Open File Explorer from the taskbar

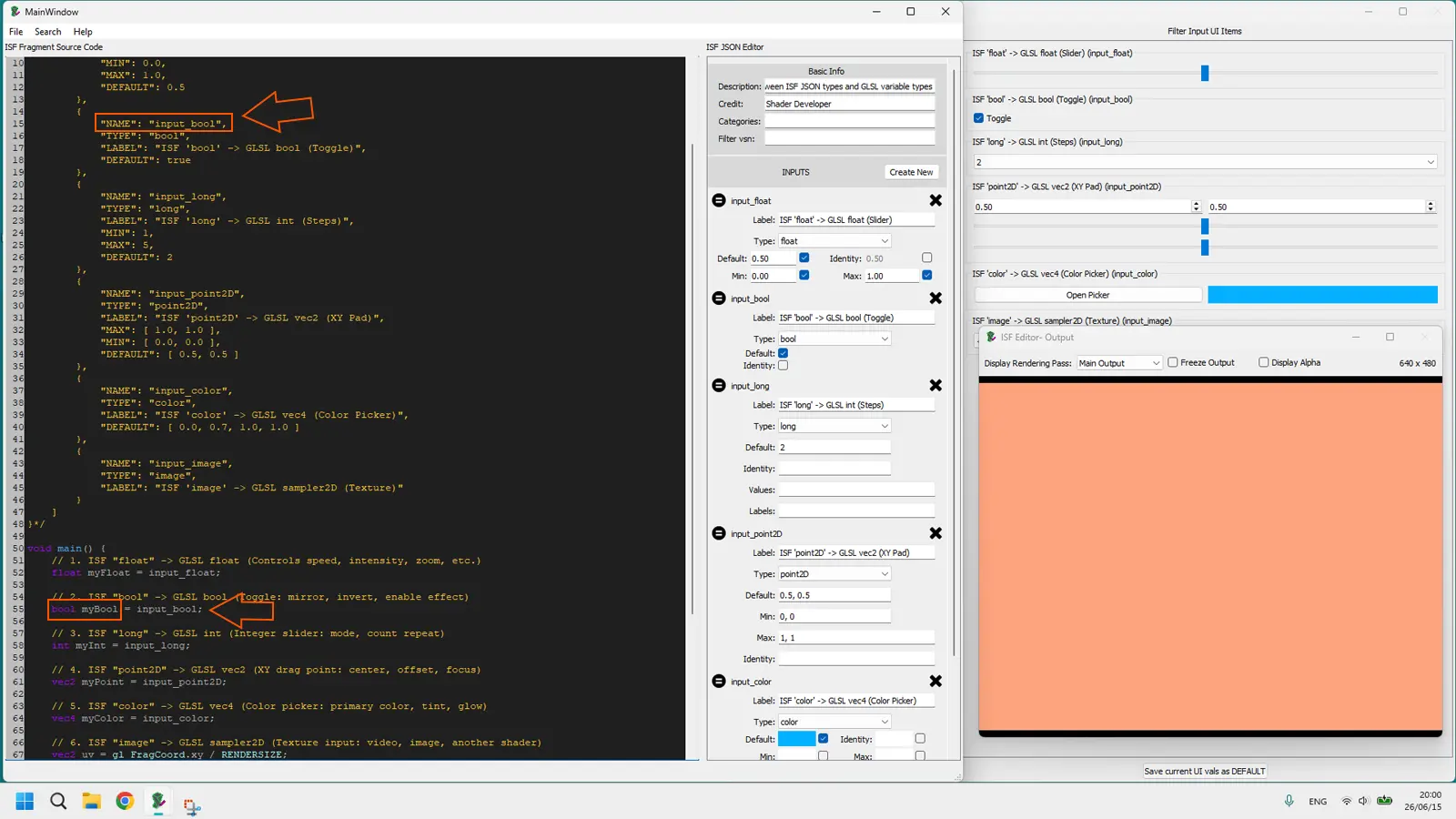91,801
